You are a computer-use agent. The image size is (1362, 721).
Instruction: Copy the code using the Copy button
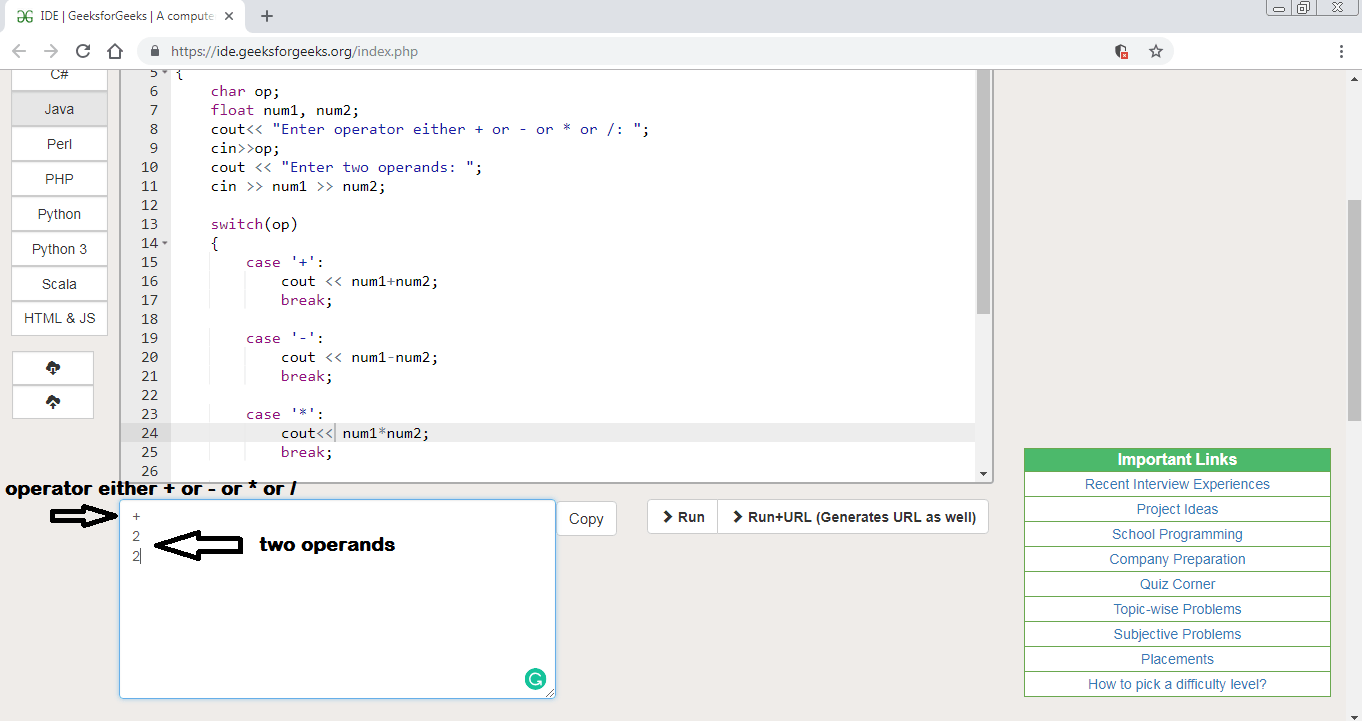[x=586, y=518]
